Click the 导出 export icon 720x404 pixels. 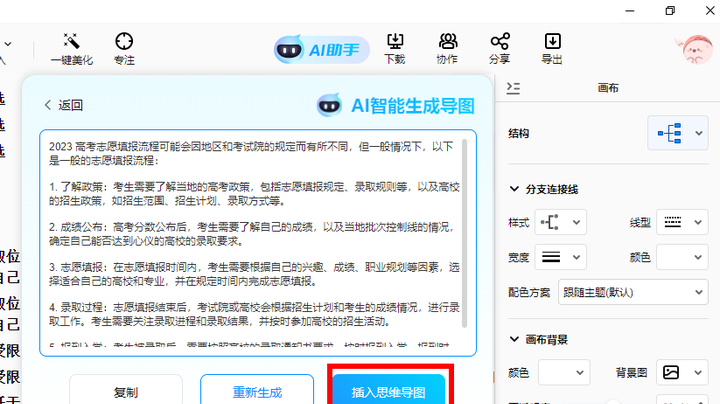coord(552,41)
